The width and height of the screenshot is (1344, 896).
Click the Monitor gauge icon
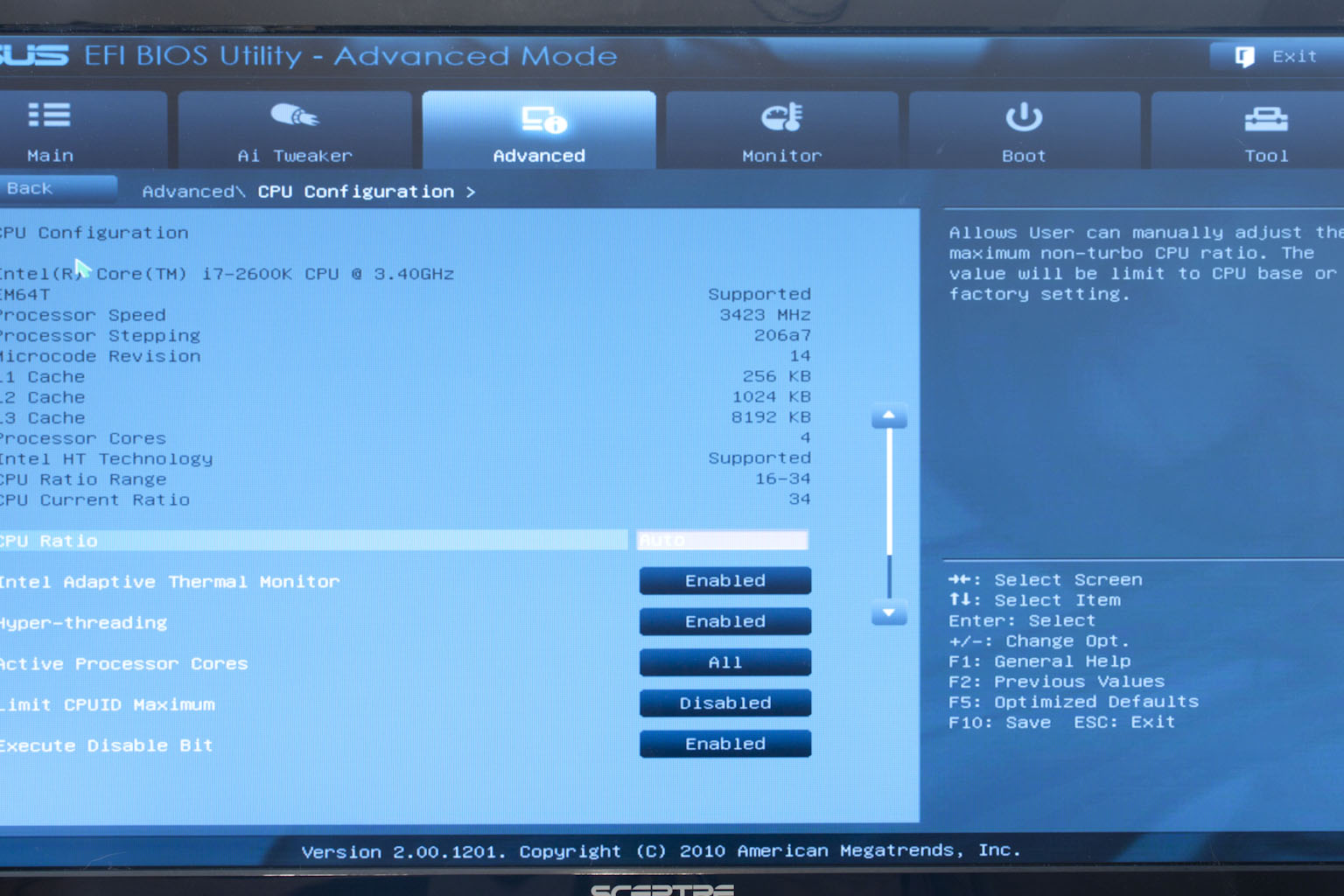[781, 117]
